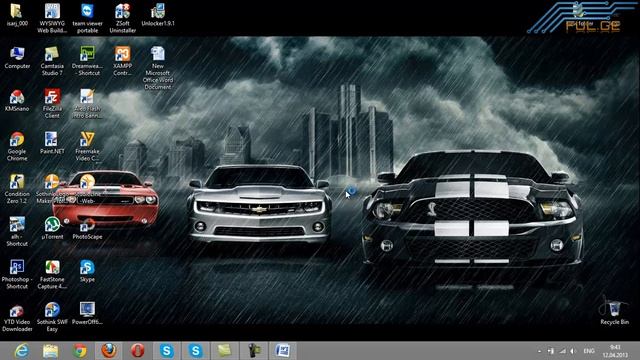Viewport: 640px width, 360px height.
Task: Launch the Dreamweaver shortcut icon
Action: click(x=87, y=61)
